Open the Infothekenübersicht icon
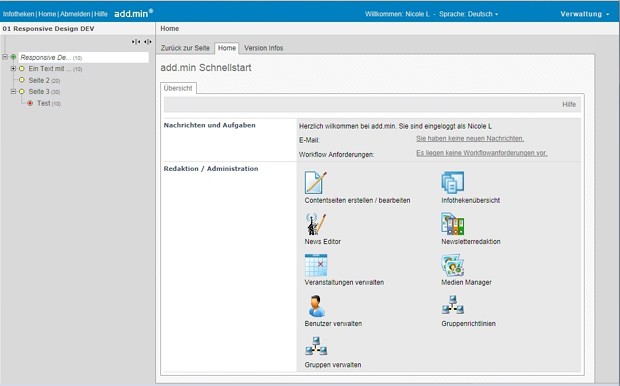 click(x=453, y=182)
